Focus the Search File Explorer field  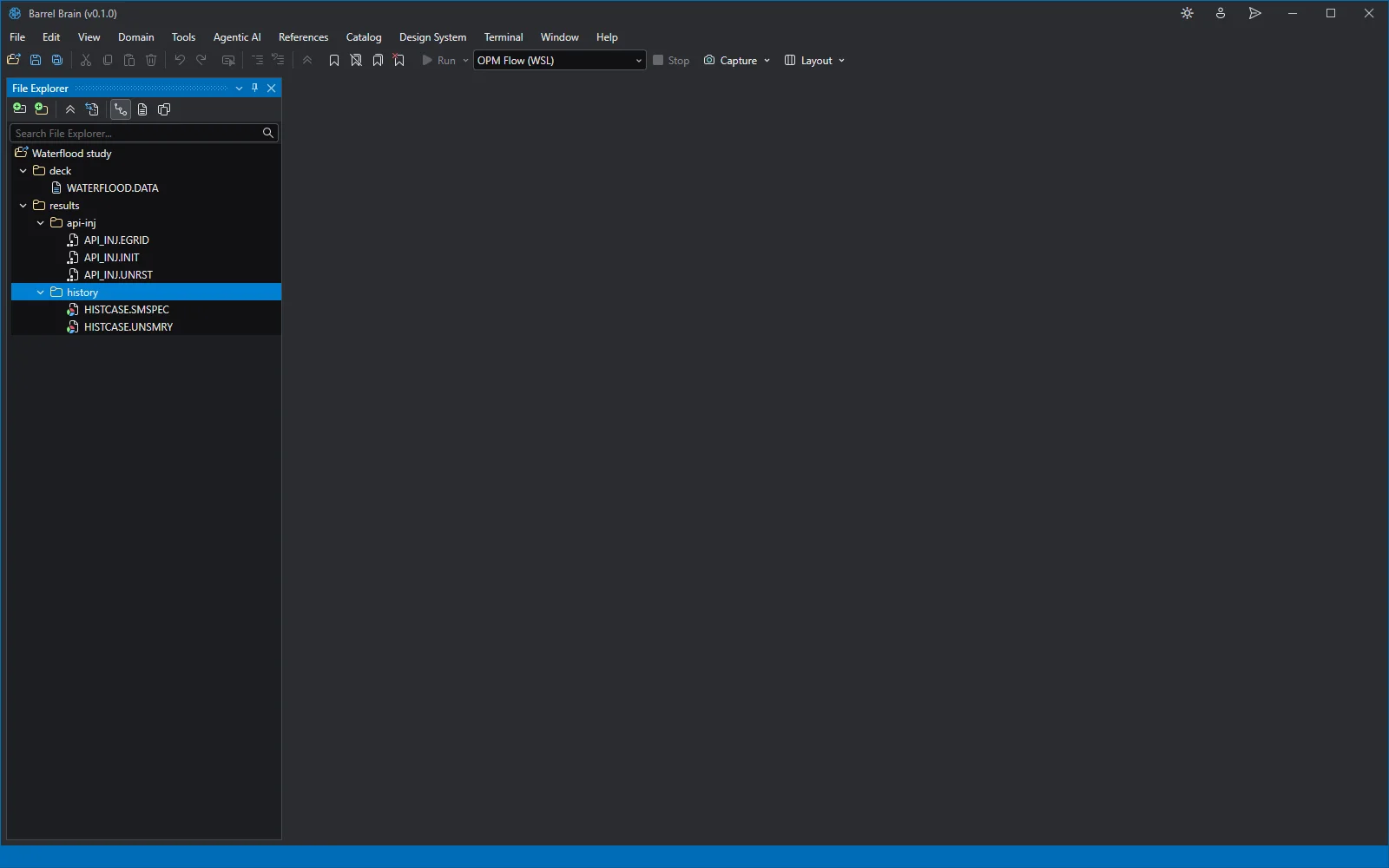click(x=144, y=133)
